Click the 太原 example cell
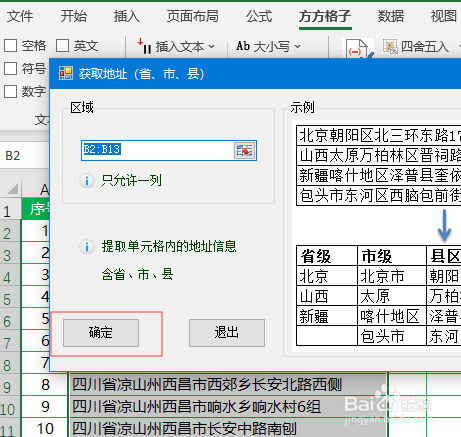The width and height of the screenshot is (461, 437). (392, 296)
